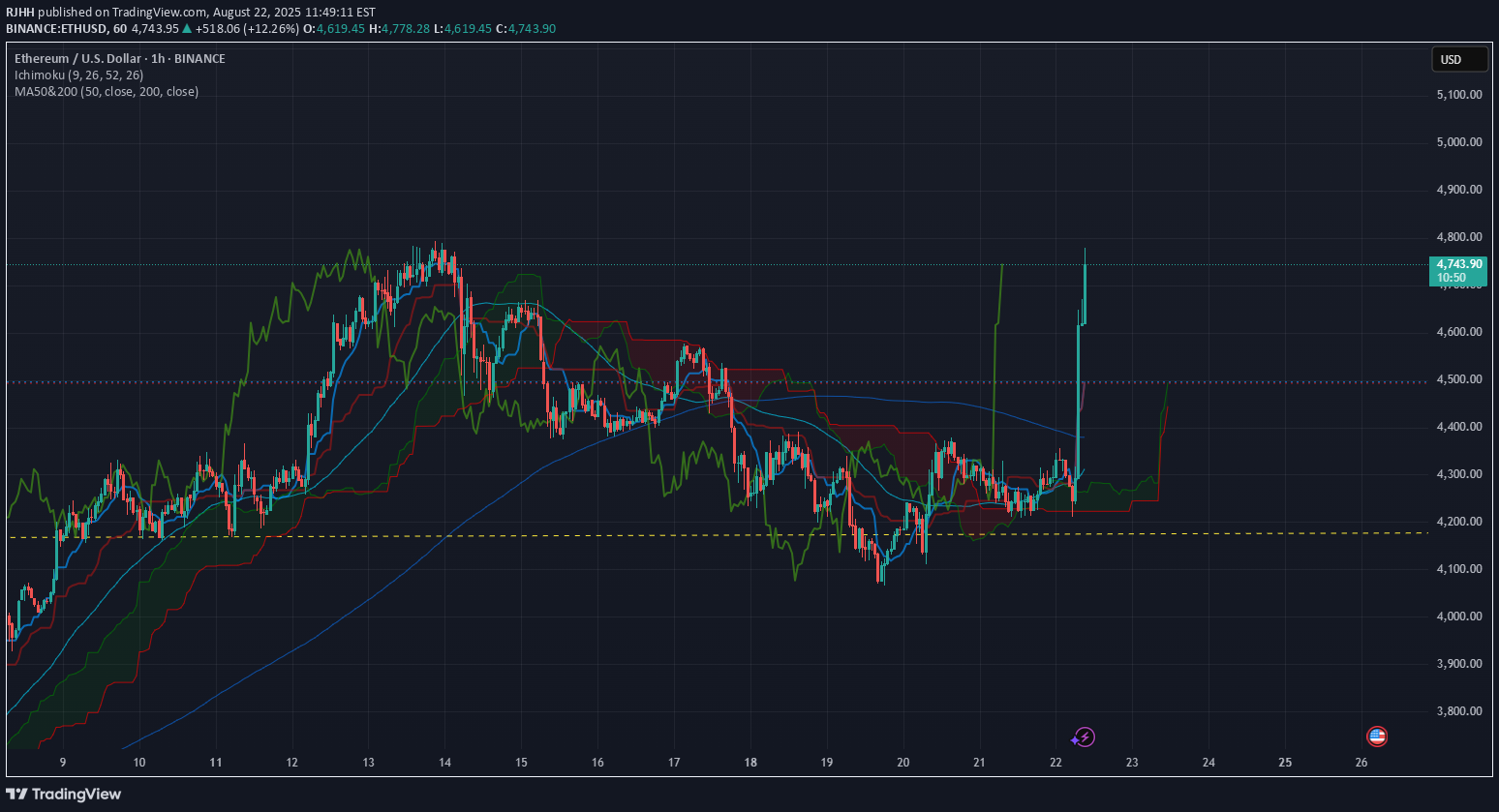Click the 4,800.00 price axis label
Viewport: 1499px width, 812px height.
pos(1459,237)
